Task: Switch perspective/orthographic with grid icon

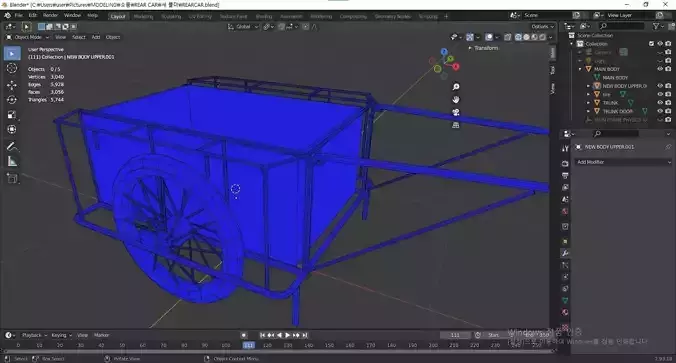Action: coord(456,125)
